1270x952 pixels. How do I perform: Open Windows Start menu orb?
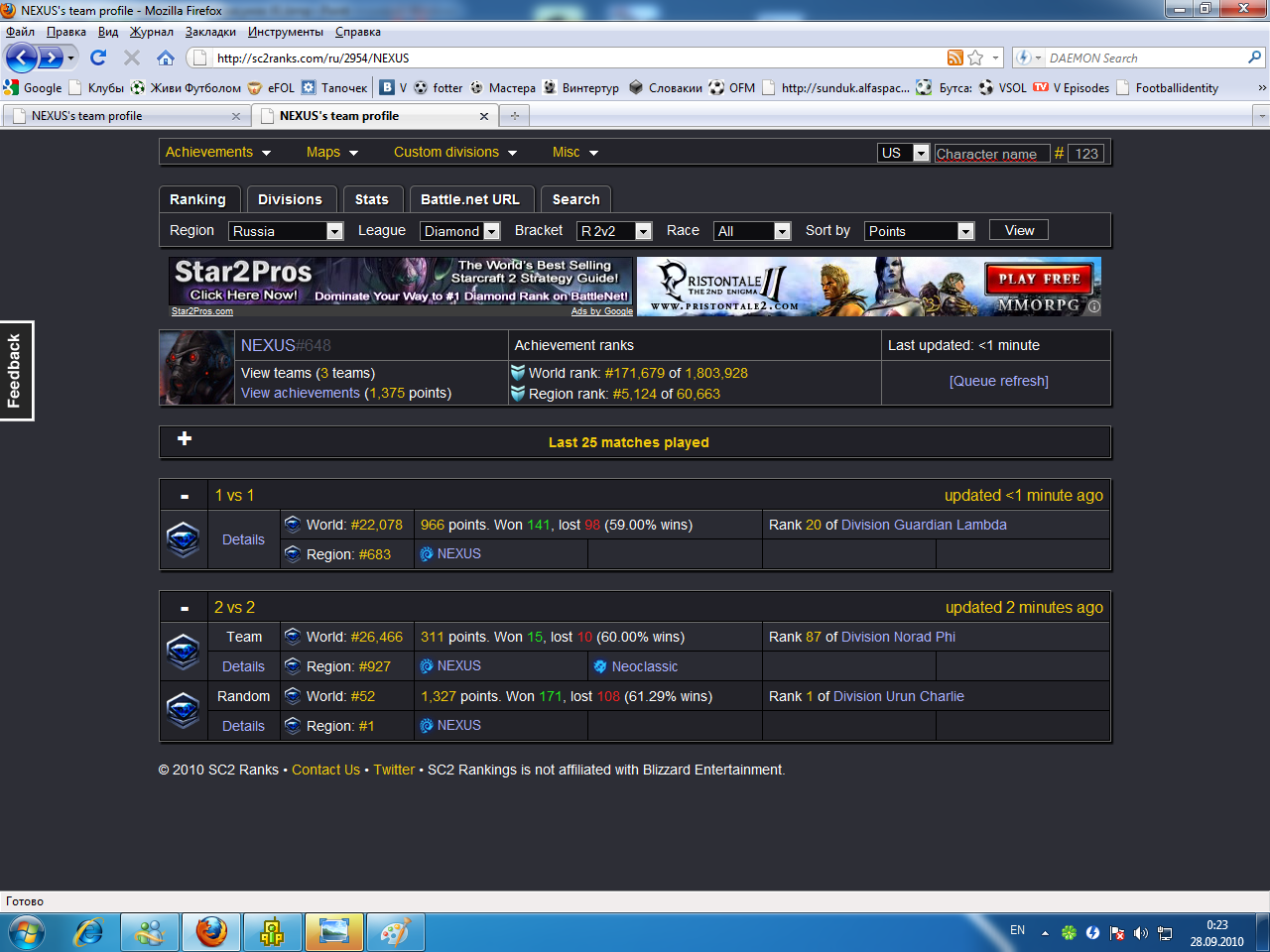point(26,933)
